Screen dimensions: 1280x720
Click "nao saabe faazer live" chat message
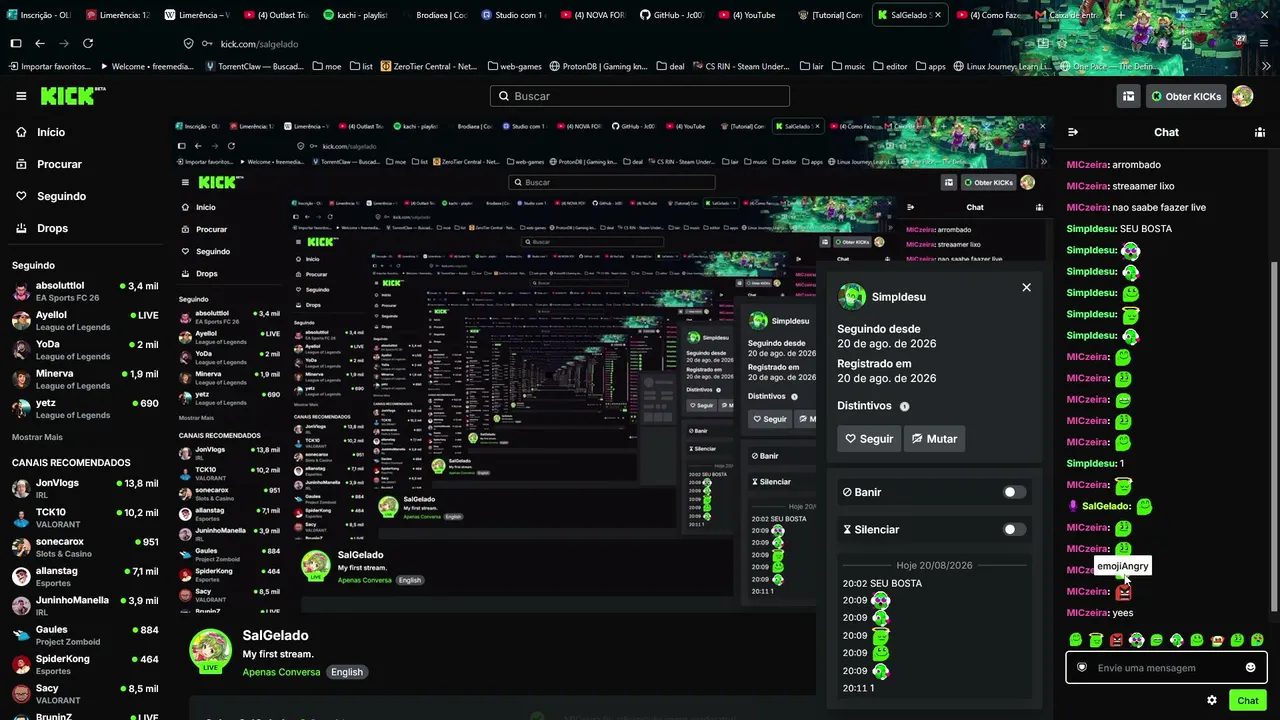(x=1157, y=207)
